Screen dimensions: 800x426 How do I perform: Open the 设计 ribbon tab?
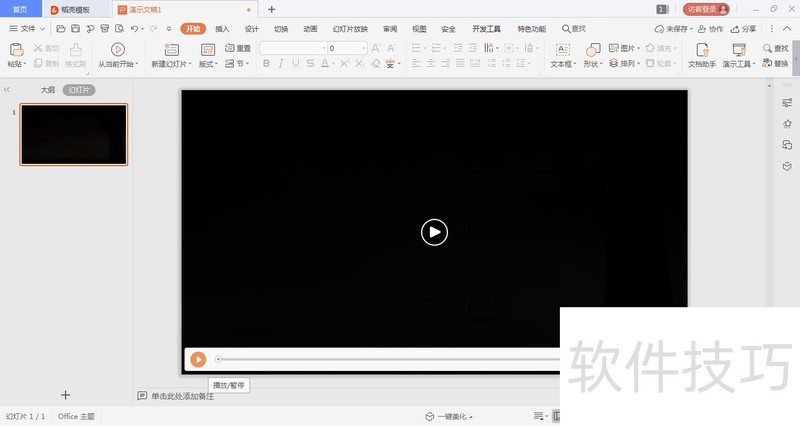coord(252,29)
